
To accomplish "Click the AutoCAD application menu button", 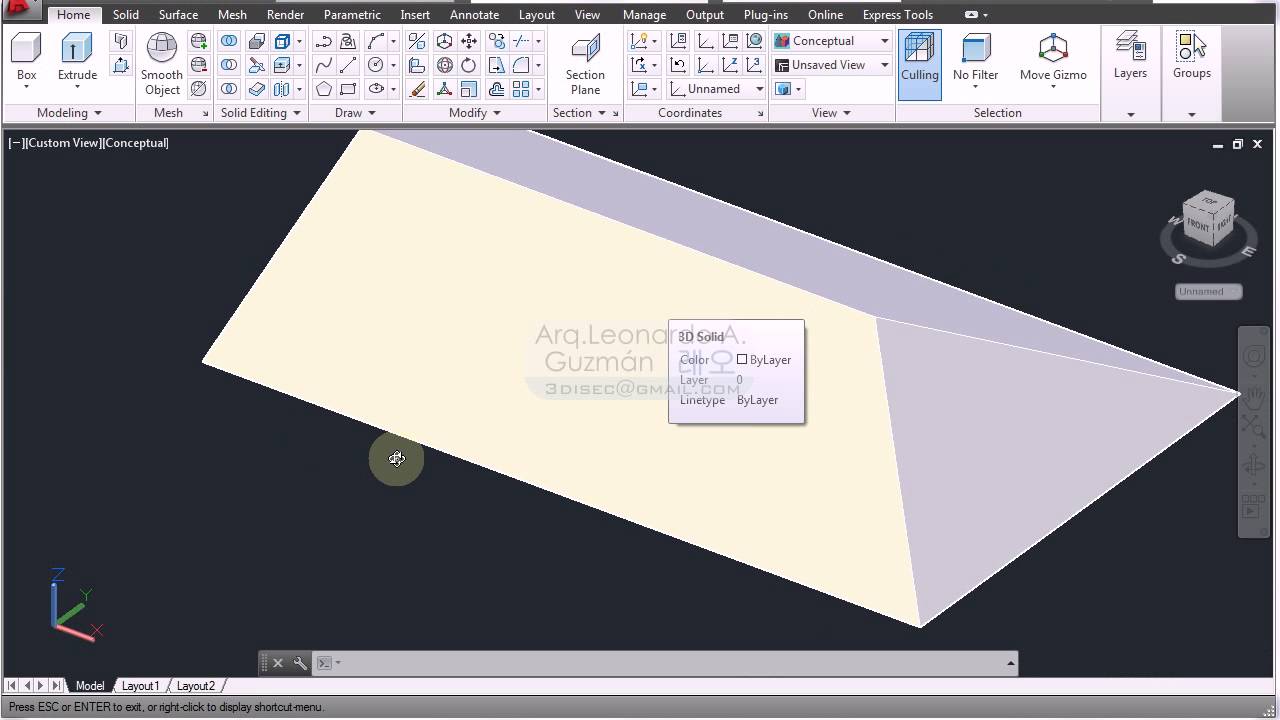I will [x=20, y=8].
